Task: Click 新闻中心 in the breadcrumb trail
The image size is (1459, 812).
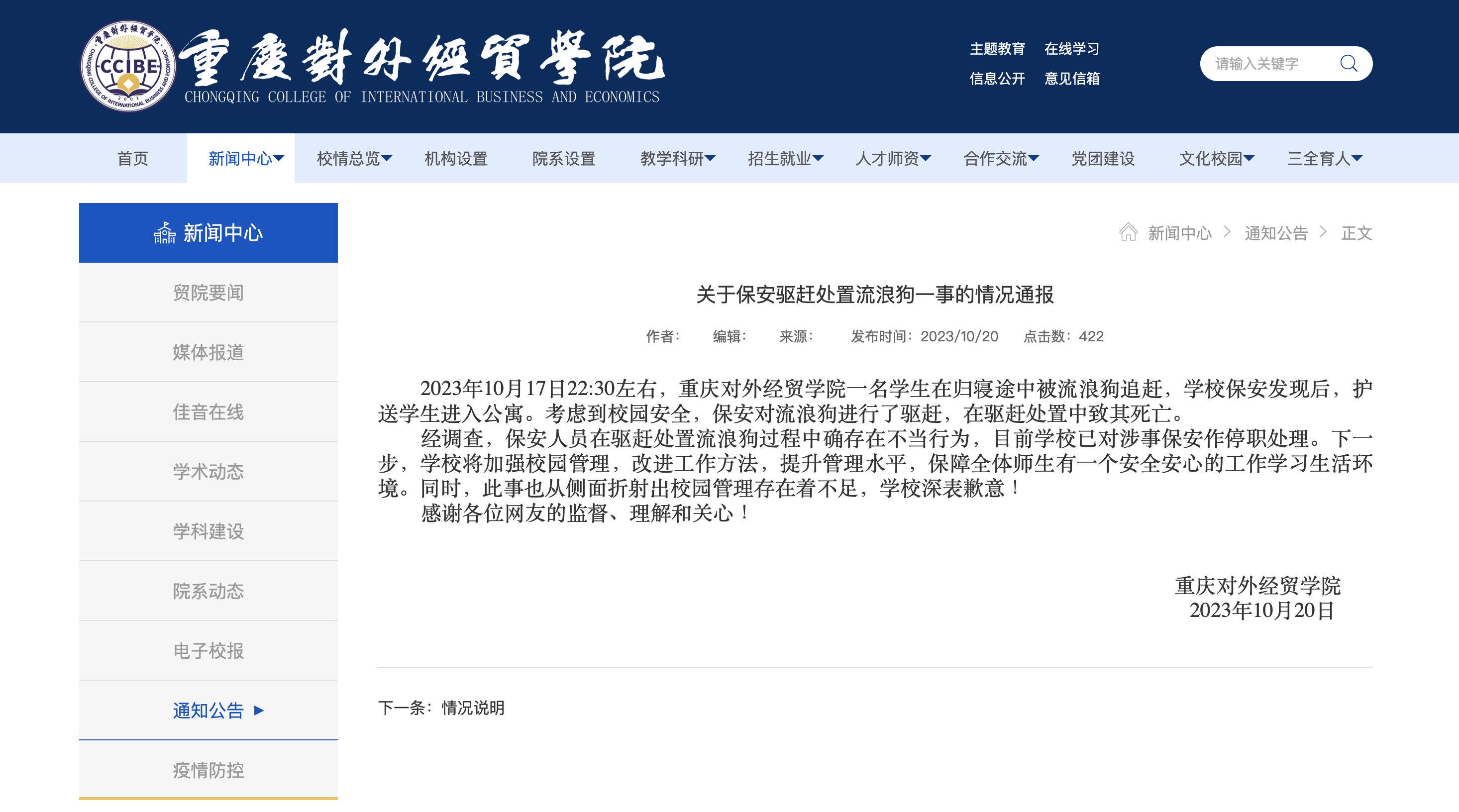Action: click(1180, 233)
